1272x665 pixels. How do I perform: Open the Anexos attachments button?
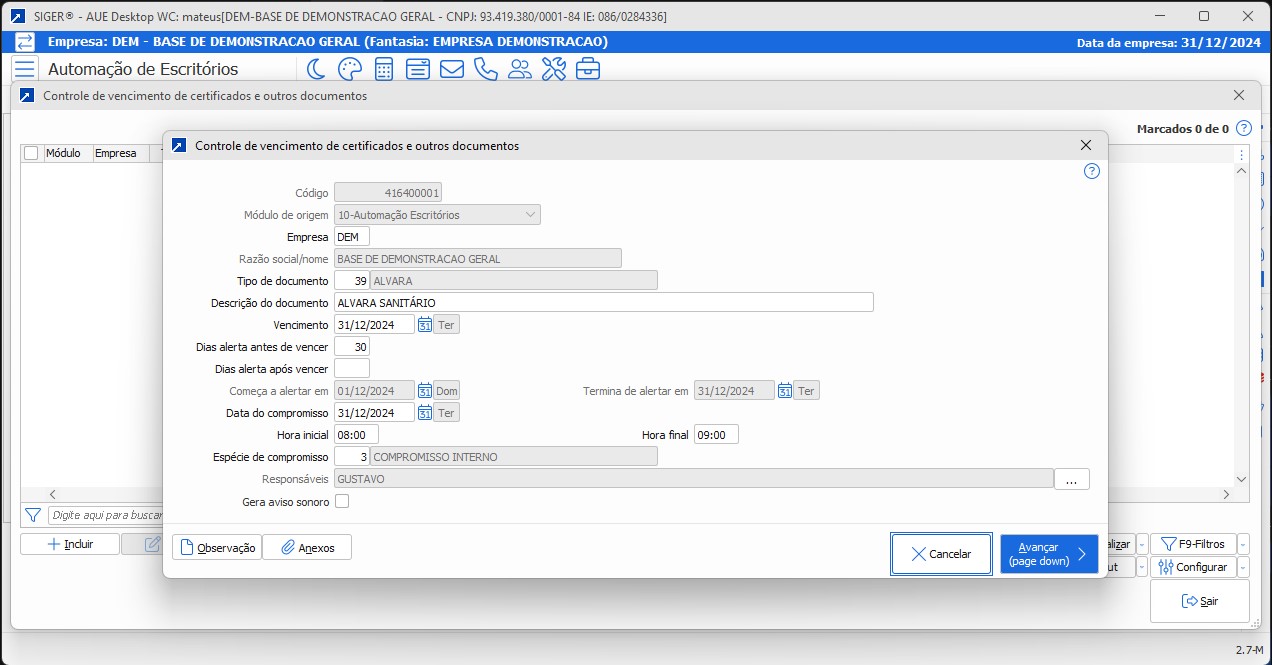click(x=307, y=547)
